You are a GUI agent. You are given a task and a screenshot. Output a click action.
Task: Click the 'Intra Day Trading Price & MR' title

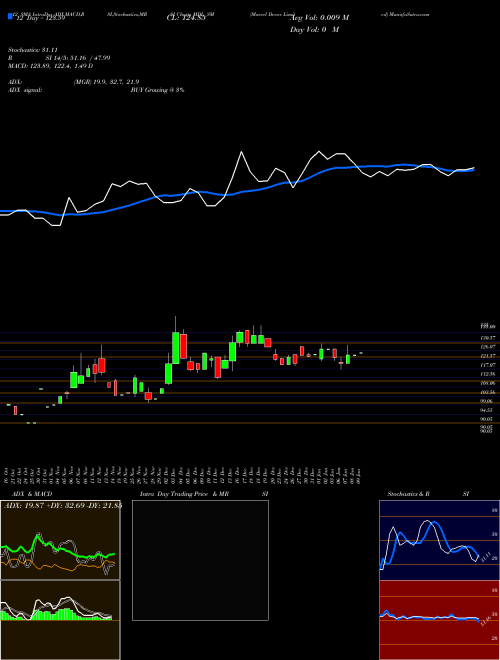coord(185,494)
